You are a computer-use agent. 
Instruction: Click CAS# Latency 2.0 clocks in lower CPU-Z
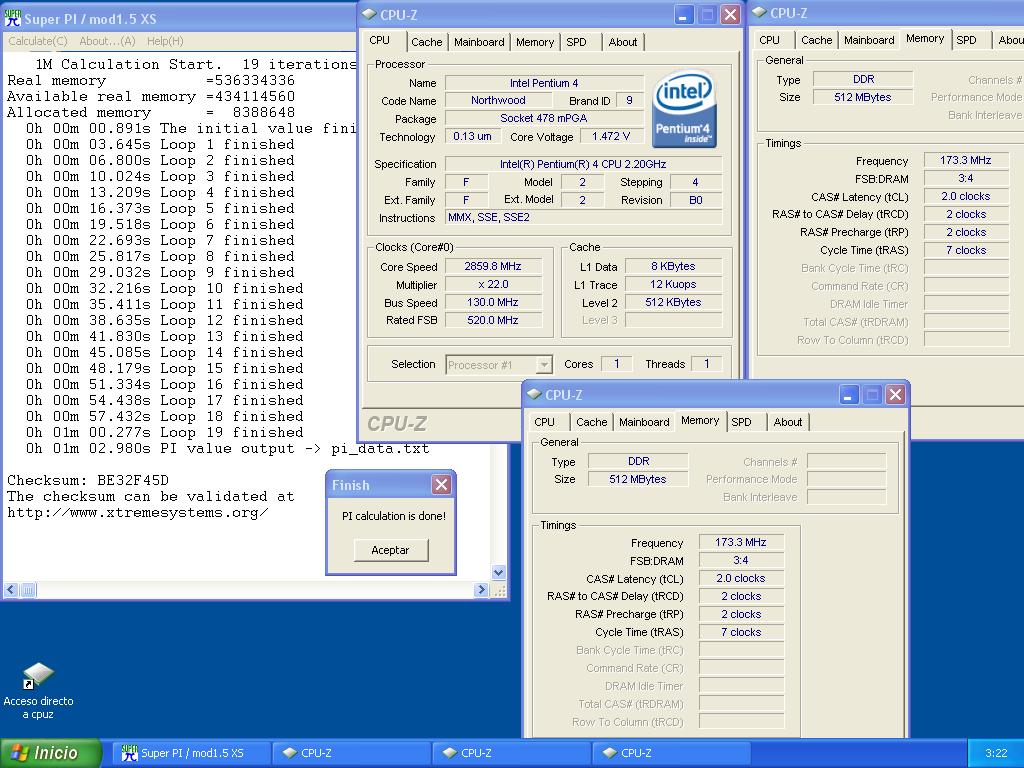click(x=741, y=578)
